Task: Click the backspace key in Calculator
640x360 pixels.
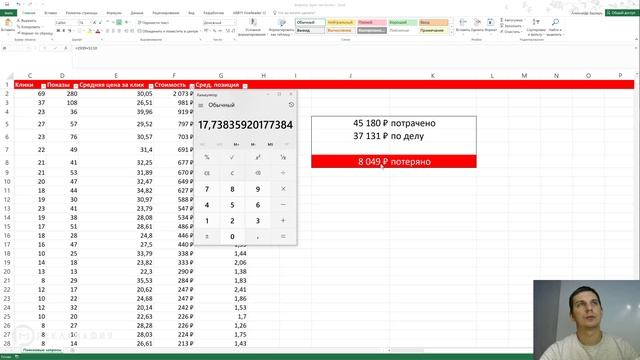Action: (x=258, y=173)
